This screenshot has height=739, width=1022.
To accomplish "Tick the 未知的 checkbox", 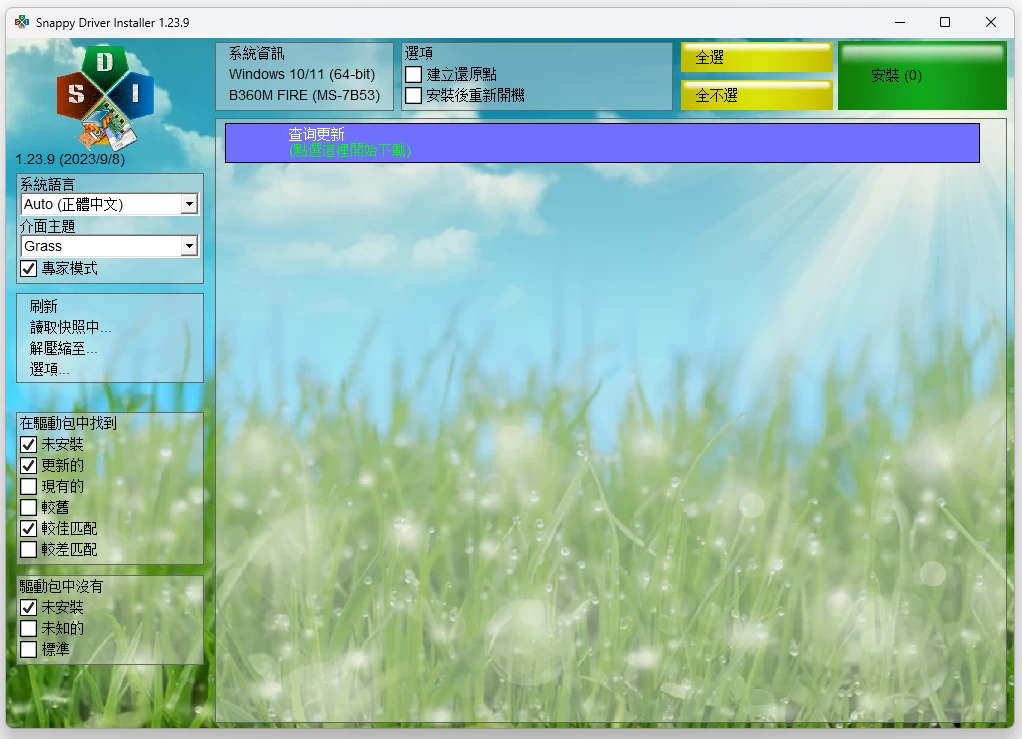I will click(29, 629).
